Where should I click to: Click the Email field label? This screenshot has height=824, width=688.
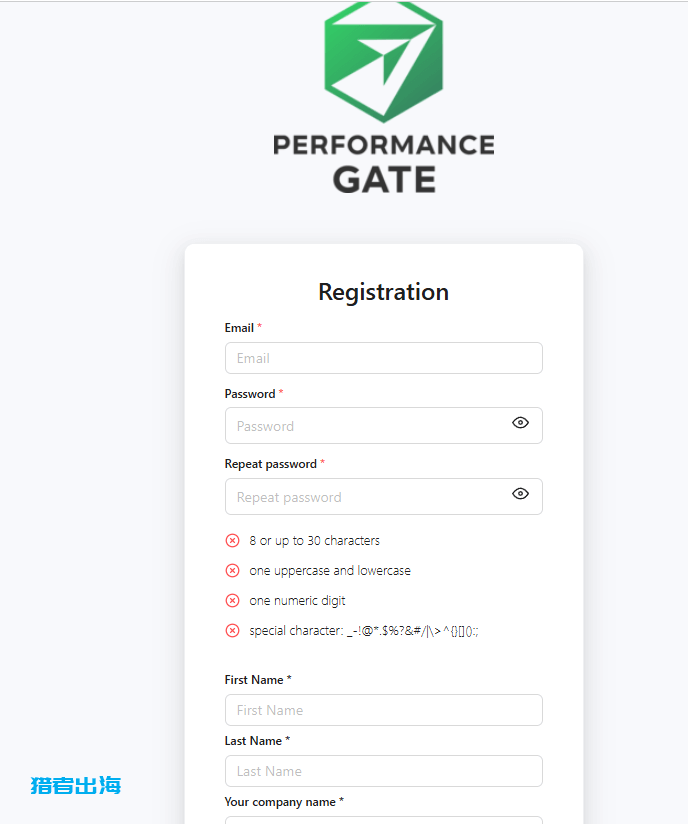[239, 328]
